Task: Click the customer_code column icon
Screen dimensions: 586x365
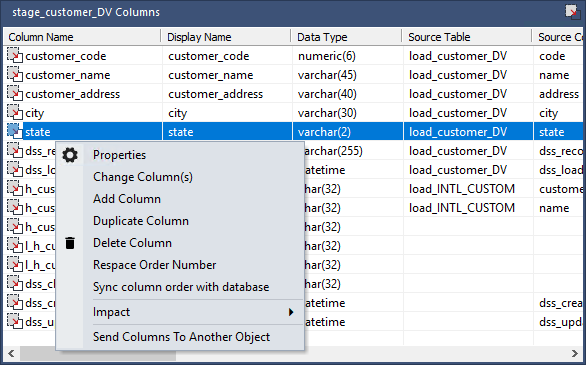Action: click(15, 55)
